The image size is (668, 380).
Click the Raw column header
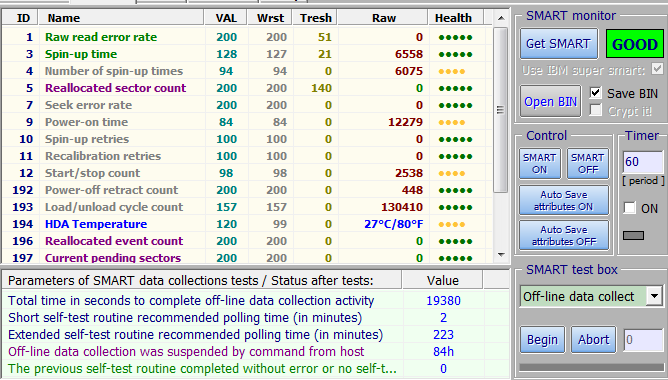(383, 18)
